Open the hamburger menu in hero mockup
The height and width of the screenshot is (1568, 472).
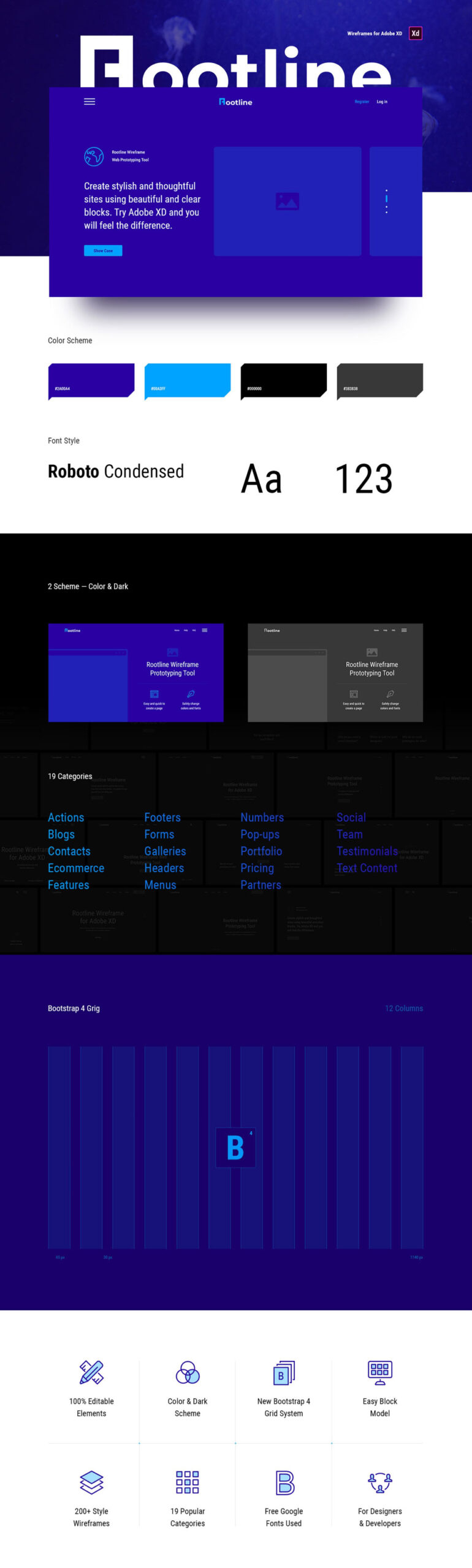pos(89,102)
